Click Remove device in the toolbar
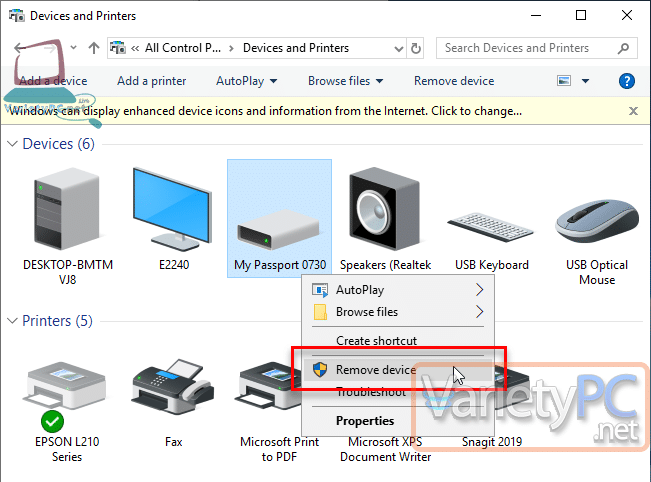The width and height of the screenshot is (651, 482). point(454,81)
